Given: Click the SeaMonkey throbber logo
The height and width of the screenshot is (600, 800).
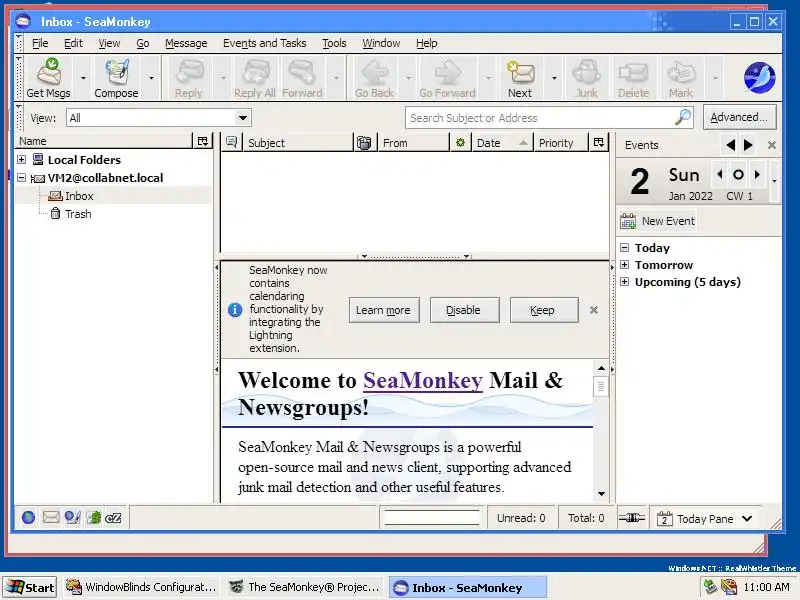Looking at the screenshot, I should (x=759, y=78).
